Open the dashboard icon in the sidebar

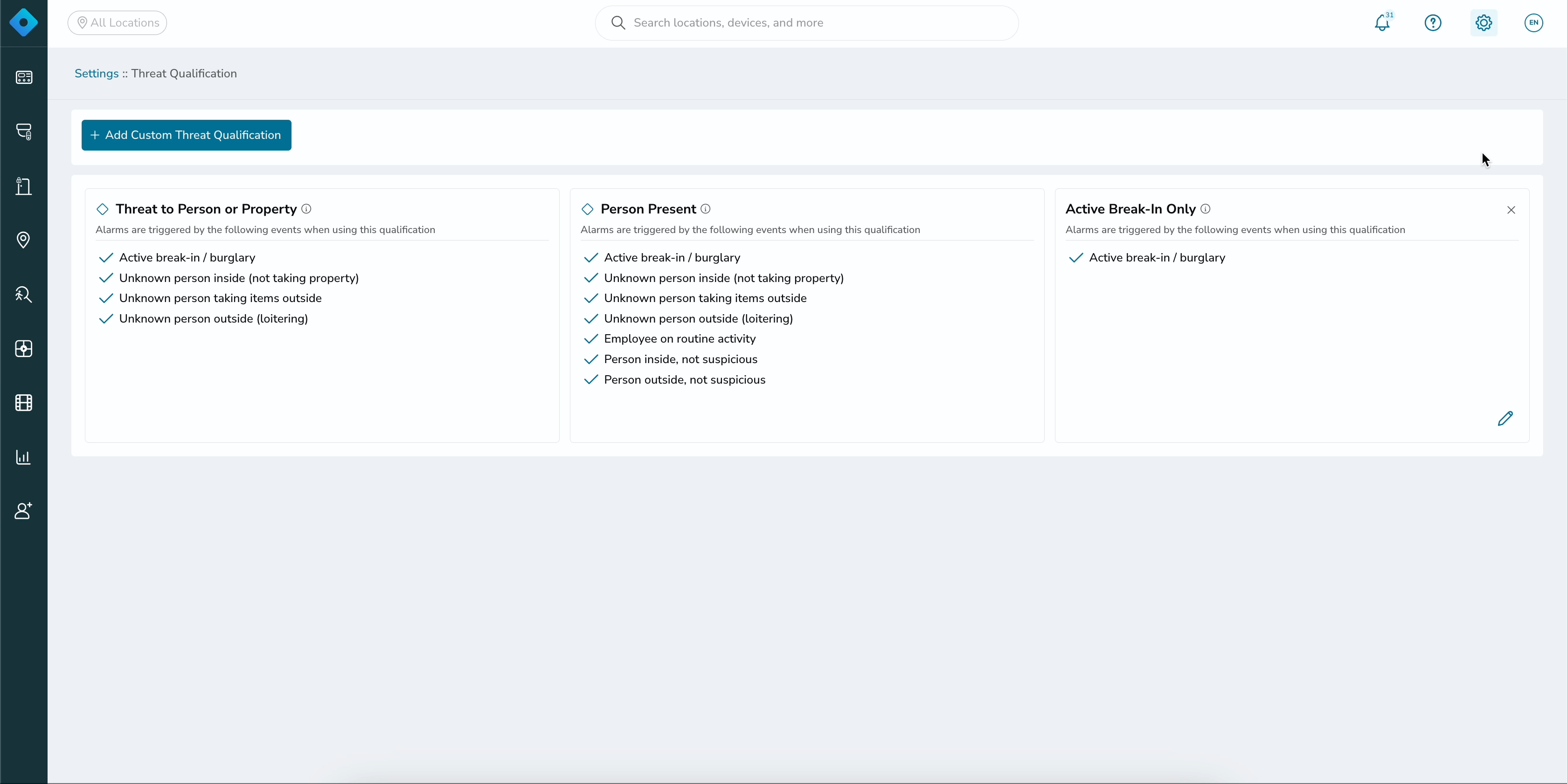[24, 77]
